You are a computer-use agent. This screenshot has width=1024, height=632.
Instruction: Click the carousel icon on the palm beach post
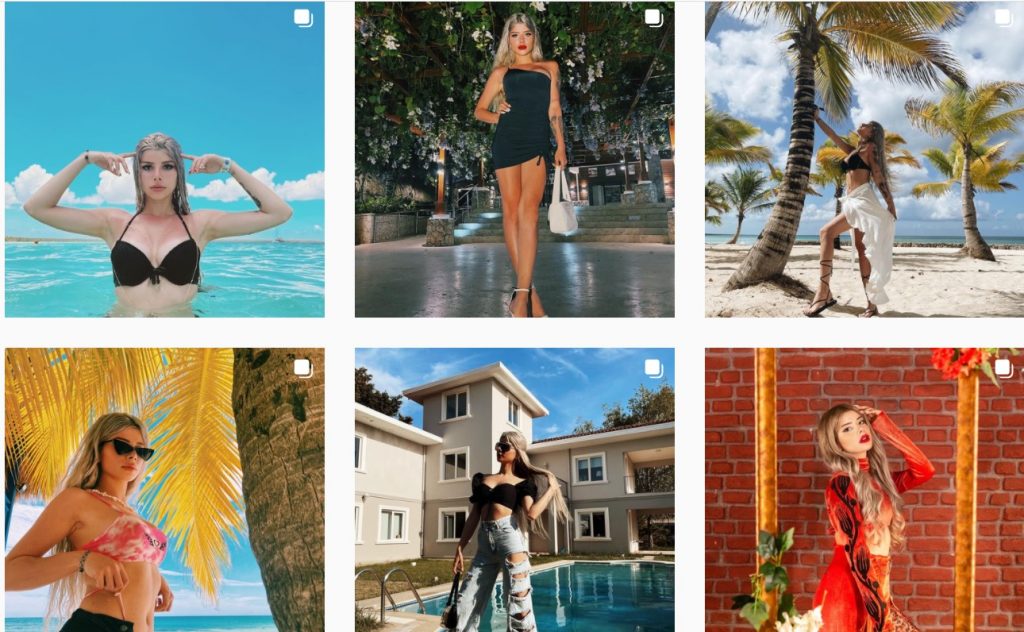1004,18
